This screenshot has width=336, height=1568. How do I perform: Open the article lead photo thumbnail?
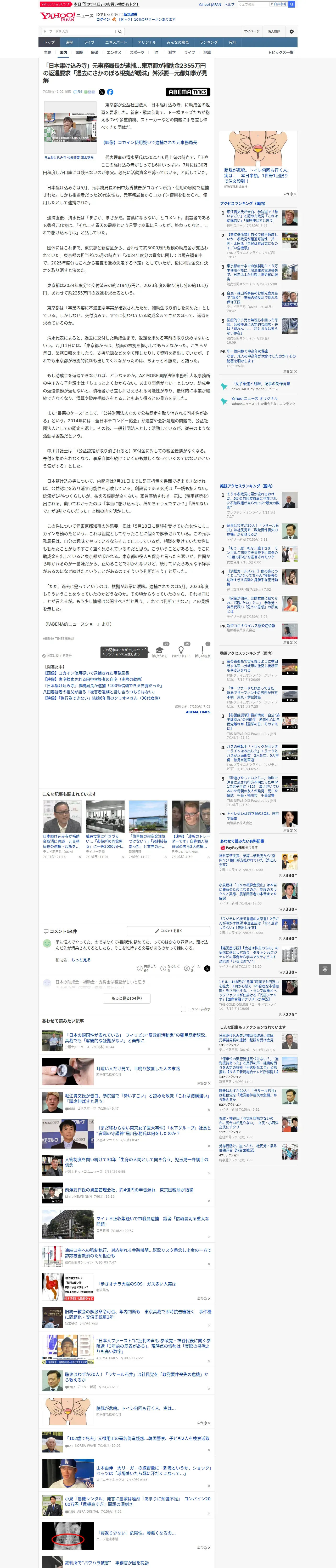70,127
